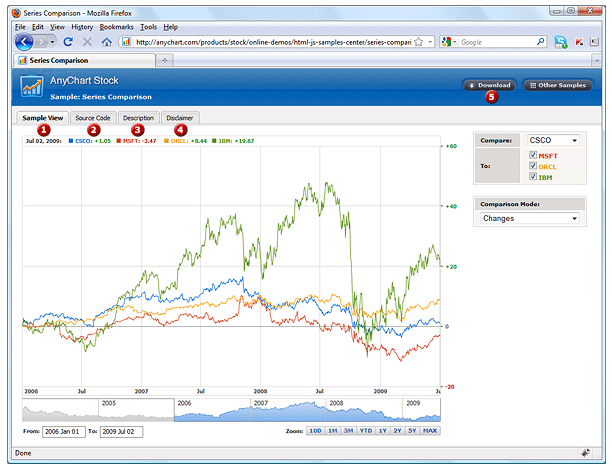The height and width of the screenshot is (469, 612).
Task: Click the Stop loading X icon
Action: [87, 42]
